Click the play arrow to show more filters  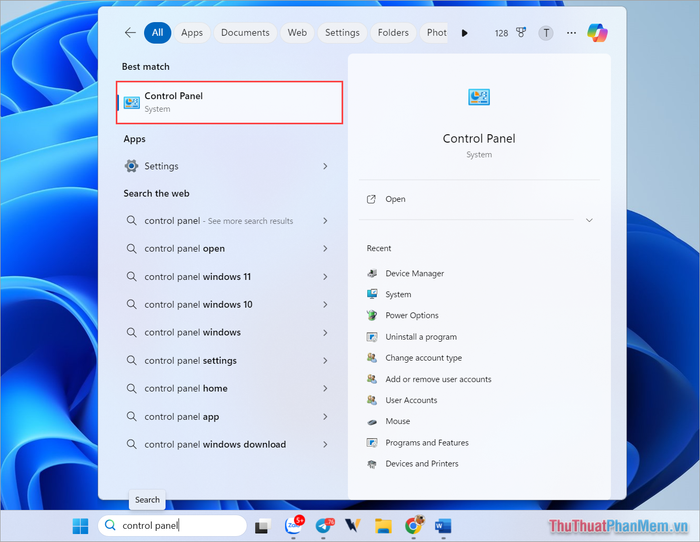[x=465, y=33]
